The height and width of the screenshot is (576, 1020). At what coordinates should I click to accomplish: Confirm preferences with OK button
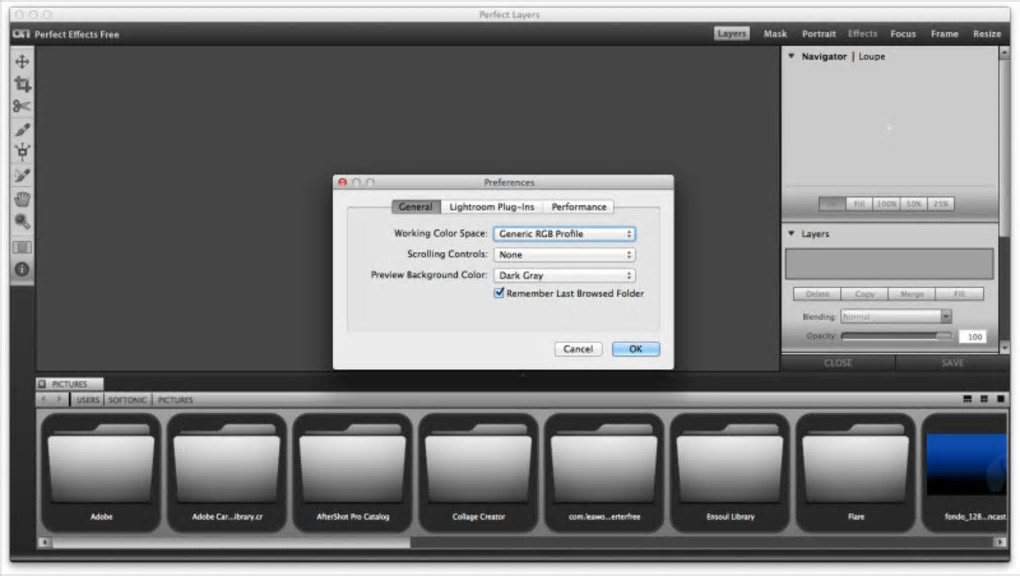coord(636,349)
